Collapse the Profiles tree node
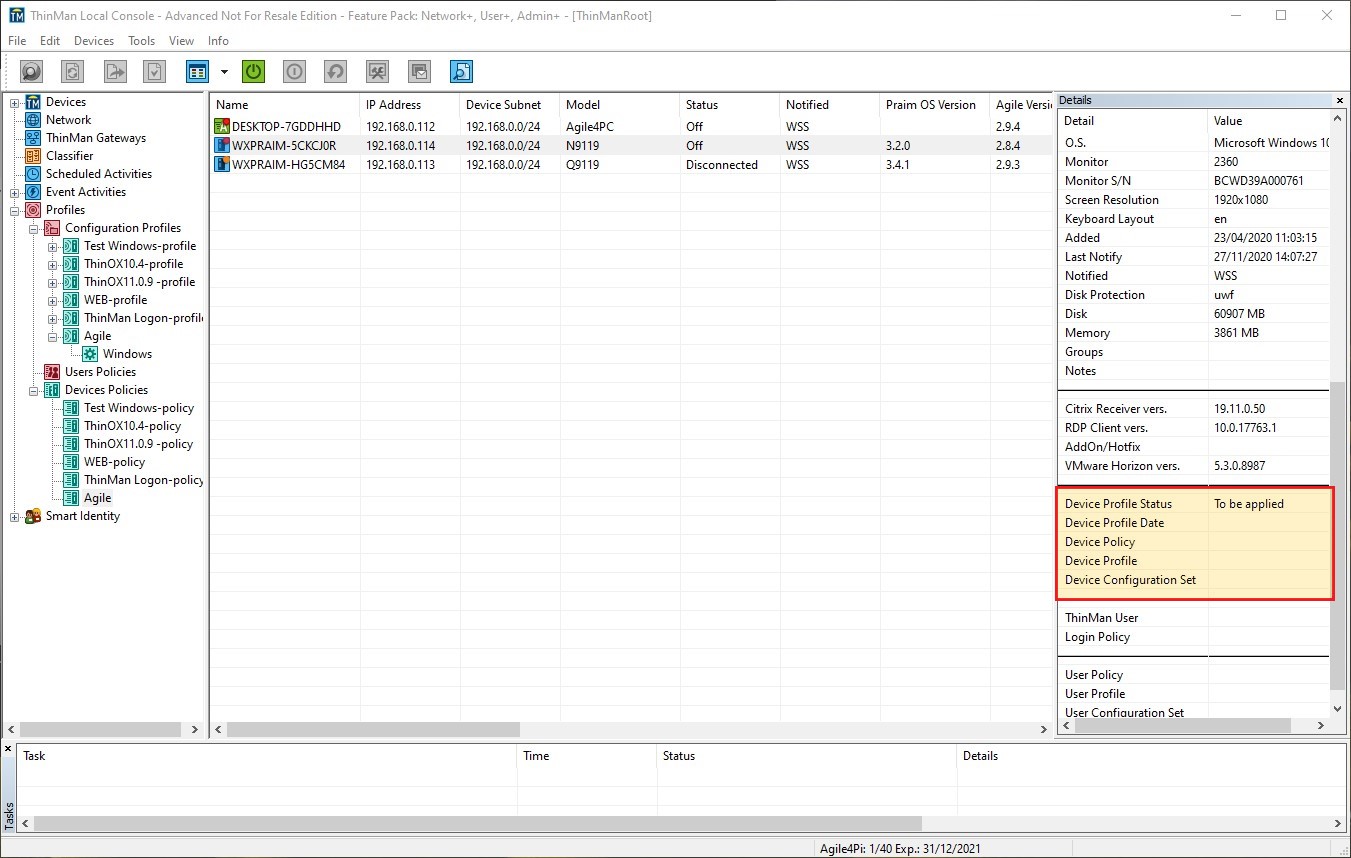The width and height of the screenshot is (1351, 858). click(15, 210)
